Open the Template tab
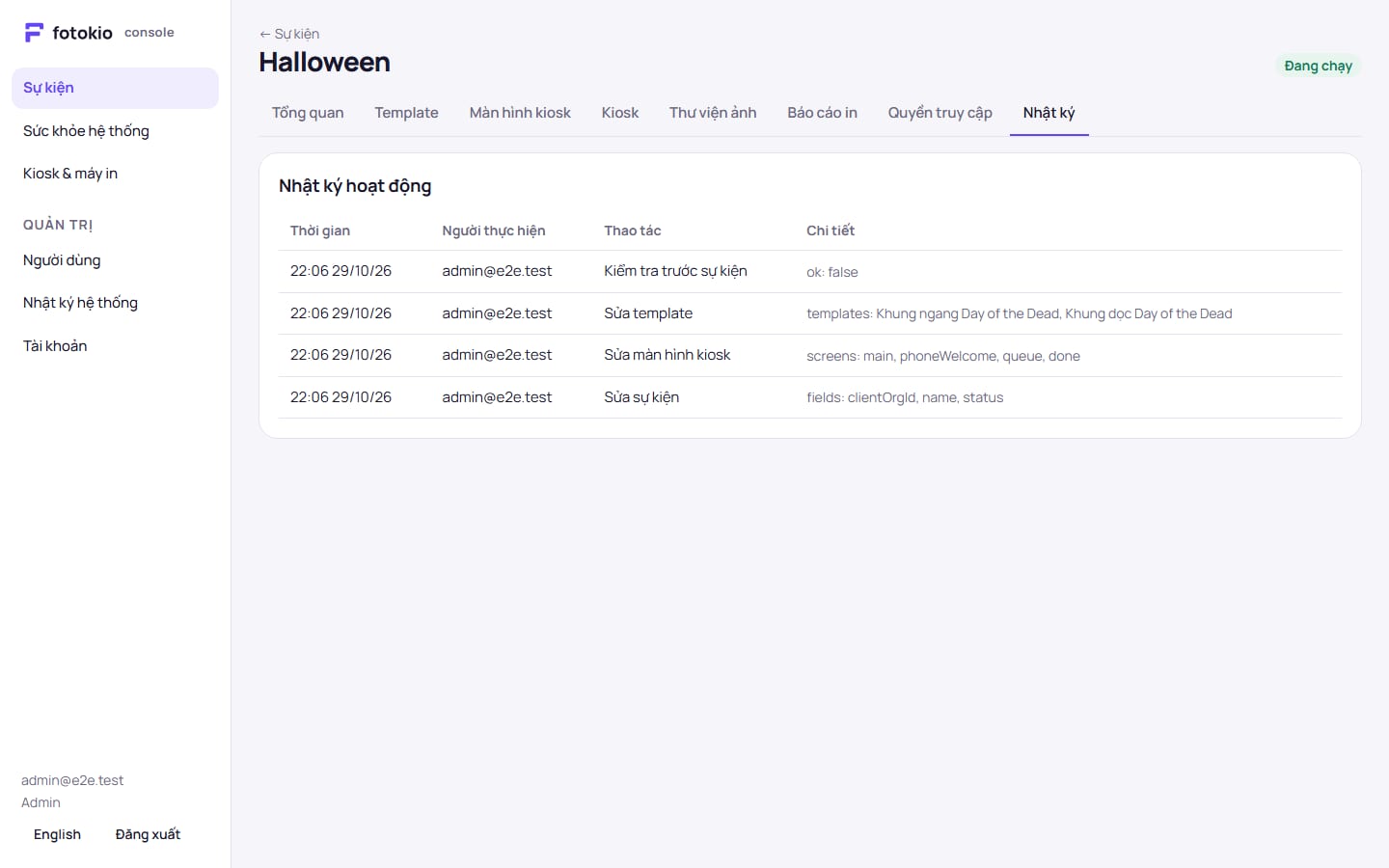Viewport: 1389px width, 868px height. (406, 113)
